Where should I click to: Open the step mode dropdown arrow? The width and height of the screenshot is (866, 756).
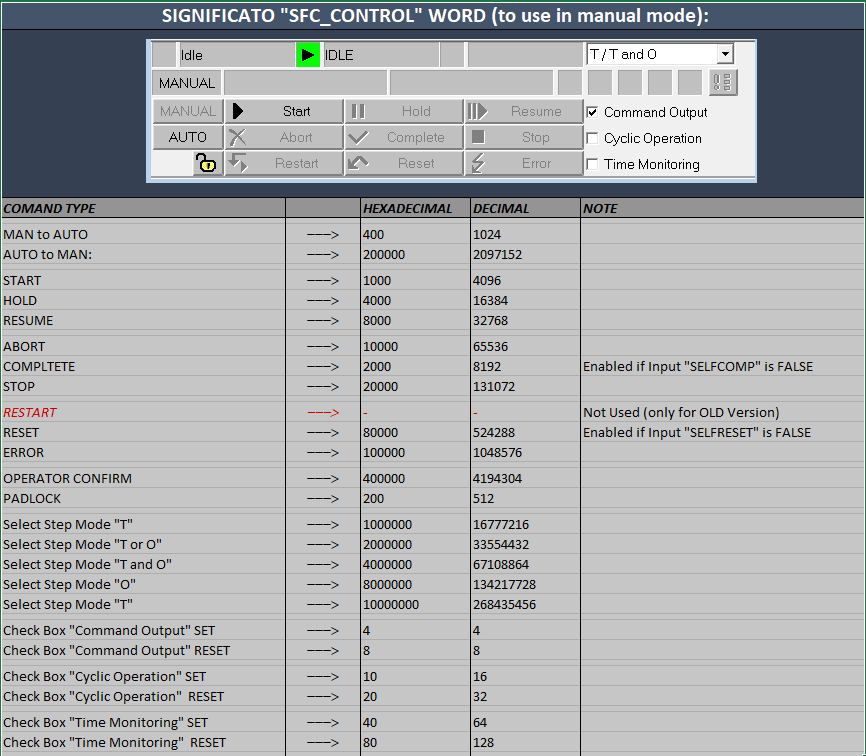click(725, 55)
